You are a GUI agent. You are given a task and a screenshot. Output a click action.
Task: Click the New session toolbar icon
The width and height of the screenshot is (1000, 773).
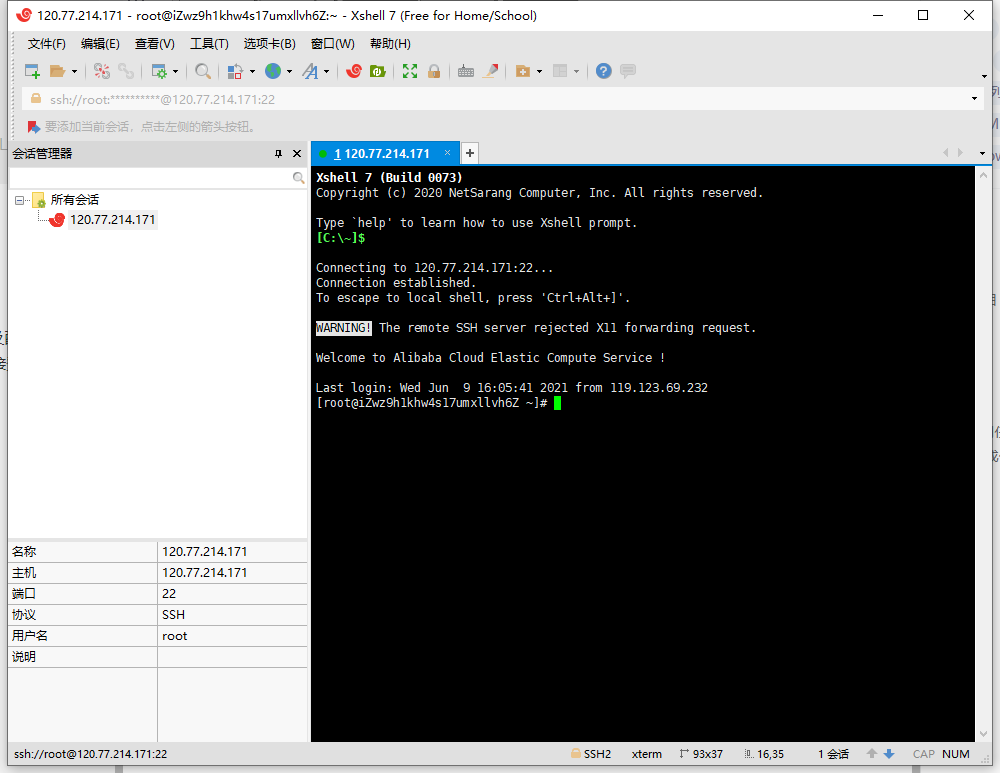coord(32,71)
